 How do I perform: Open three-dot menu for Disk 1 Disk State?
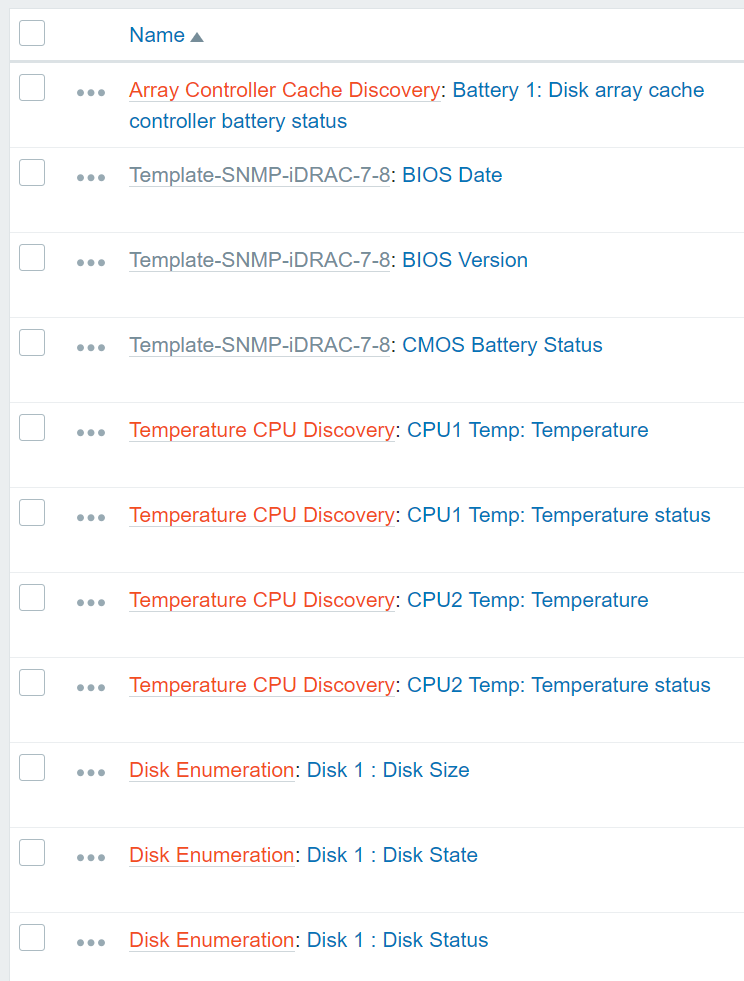(91, 857)
